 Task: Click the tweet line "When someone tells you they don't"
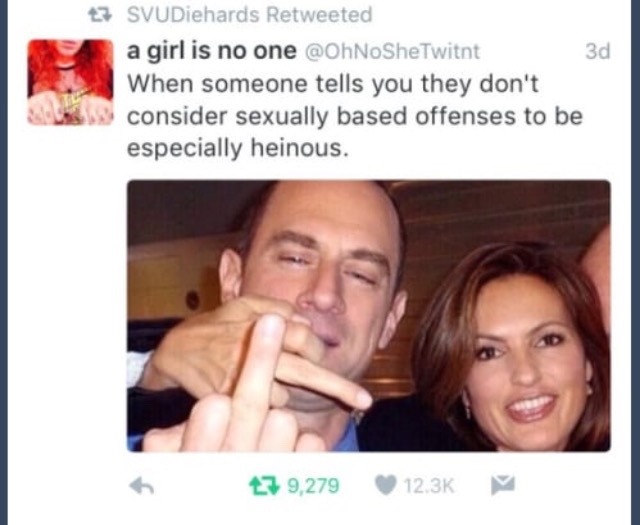click(x=333, y=84)
